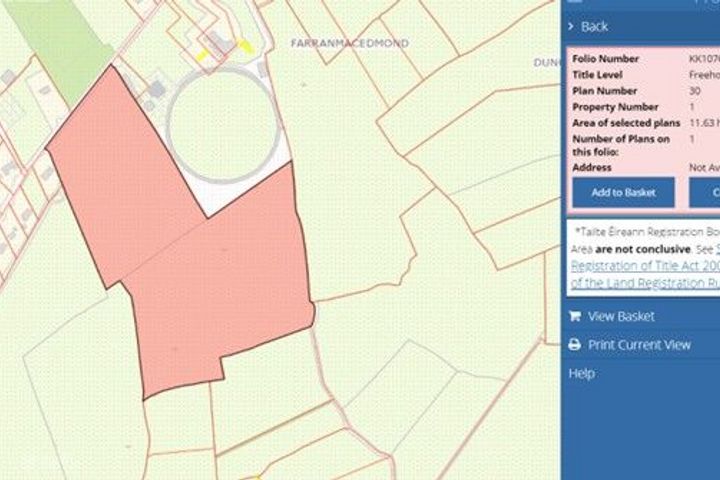Click the grey building beside the circular track
This screenshot has height=480, width=720.
coord(155,90)
